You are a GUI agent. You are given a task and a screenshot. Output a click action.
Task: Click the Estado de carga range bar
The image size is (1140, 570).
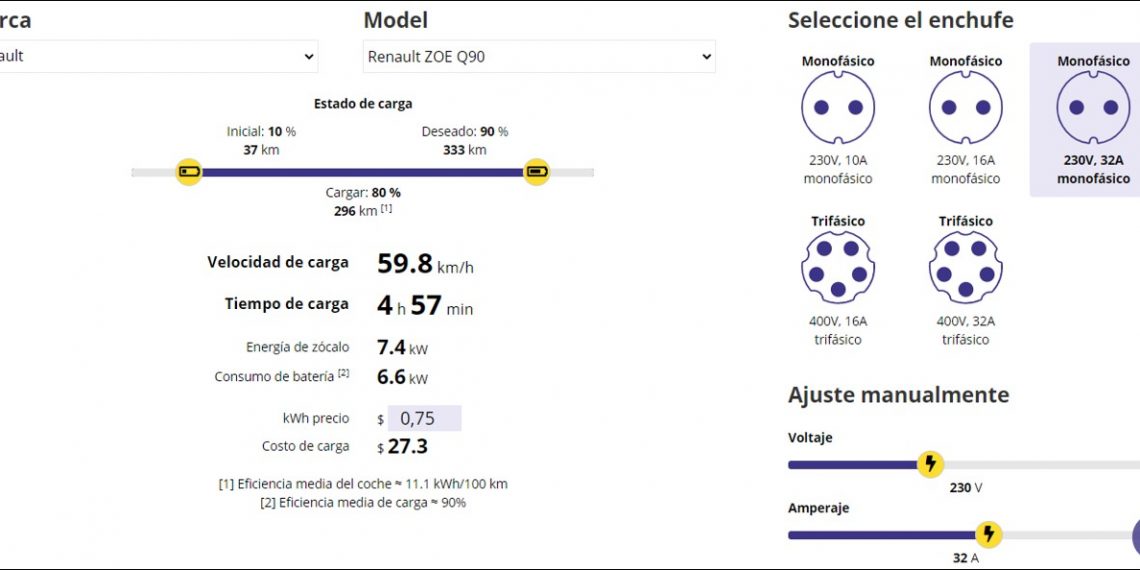362,172
